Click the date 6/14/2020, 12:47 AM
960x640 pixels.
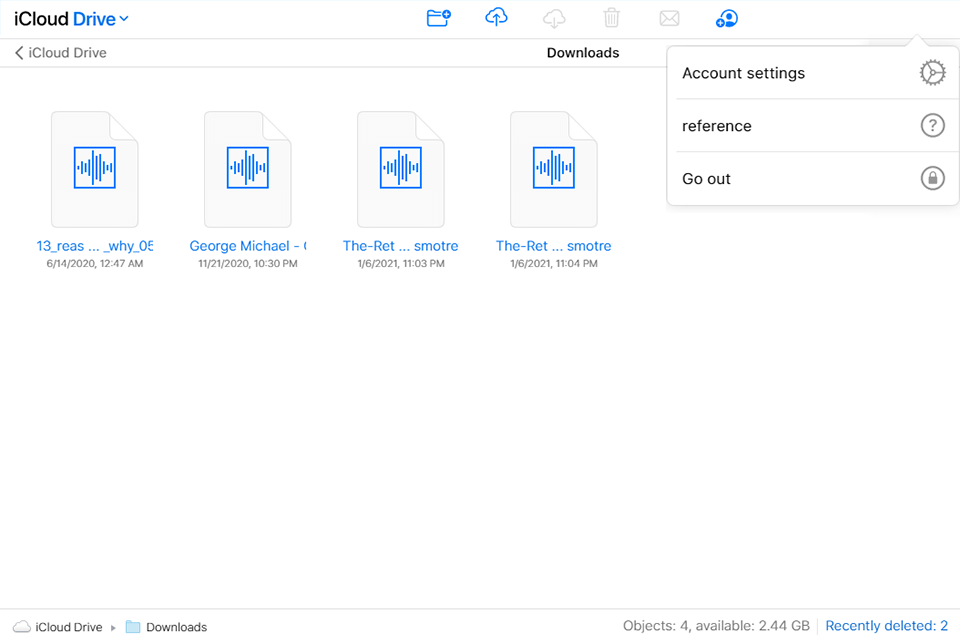point(95,263)
